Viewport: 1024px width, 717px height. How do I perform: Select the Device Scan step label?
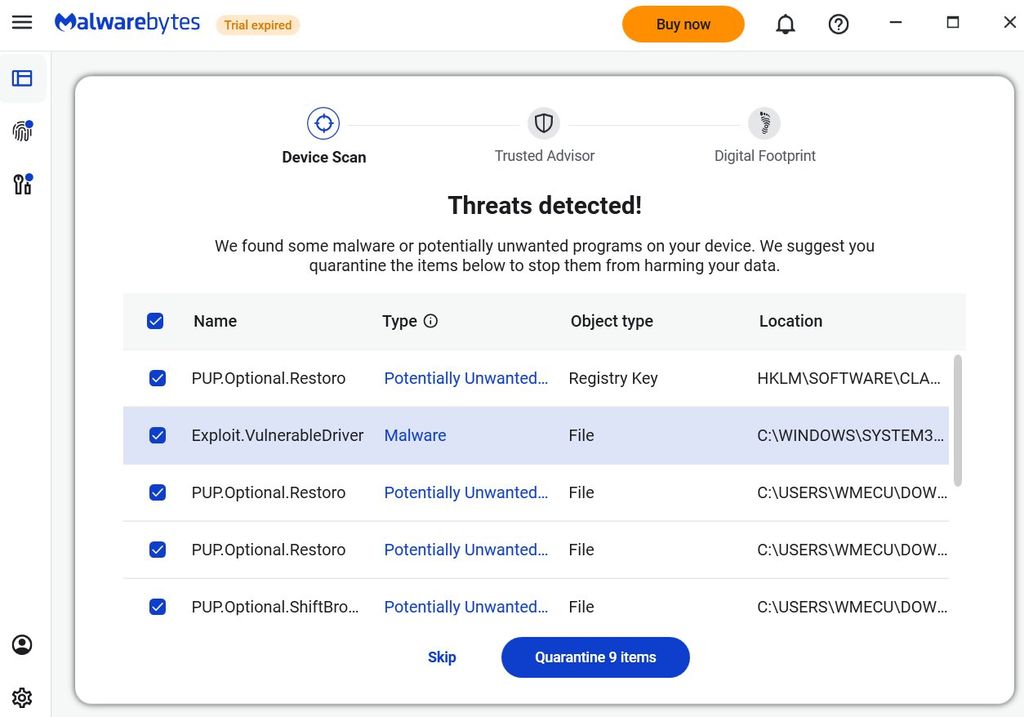pyautogui.click(x=324, y=157)
